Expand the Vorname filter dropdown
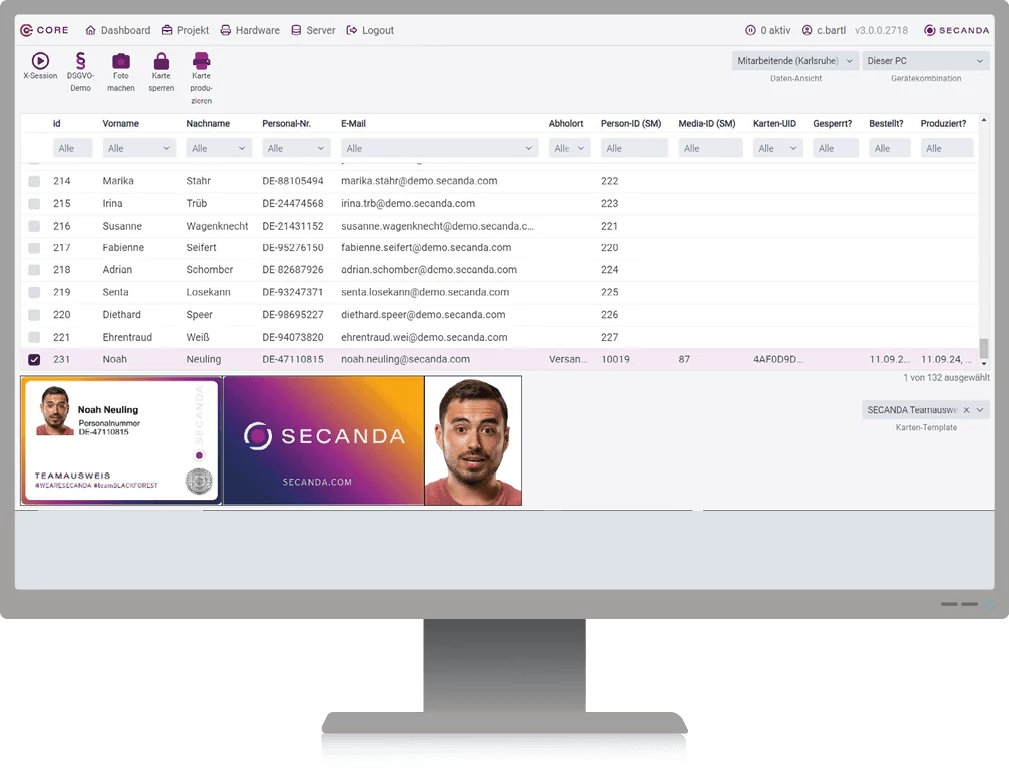Screen dimensions: 1009x768 166,148
